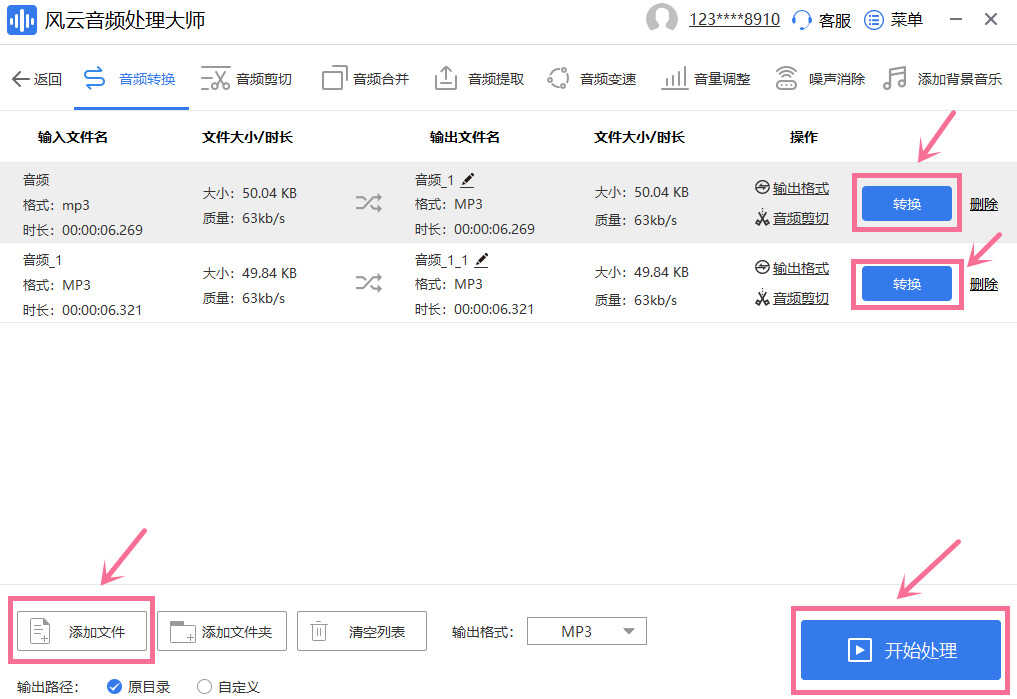The width and height of the screenshot is (1017, 699).
Task: Open 输出格式 link for 音频_1 row
Action: pyautogui.click(x=792, y=268)
